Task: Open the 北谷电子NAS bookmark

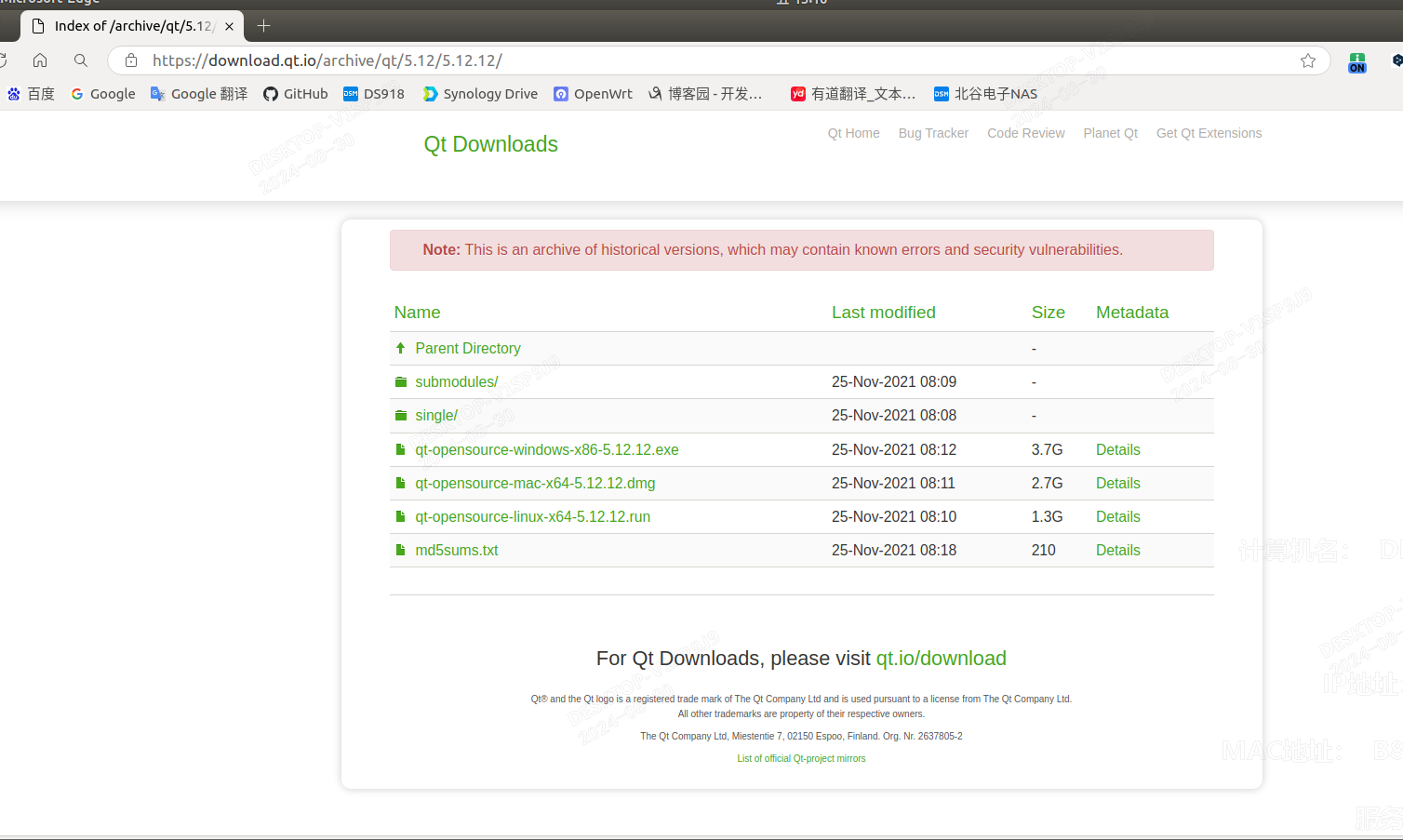Action: pos(986,94)
